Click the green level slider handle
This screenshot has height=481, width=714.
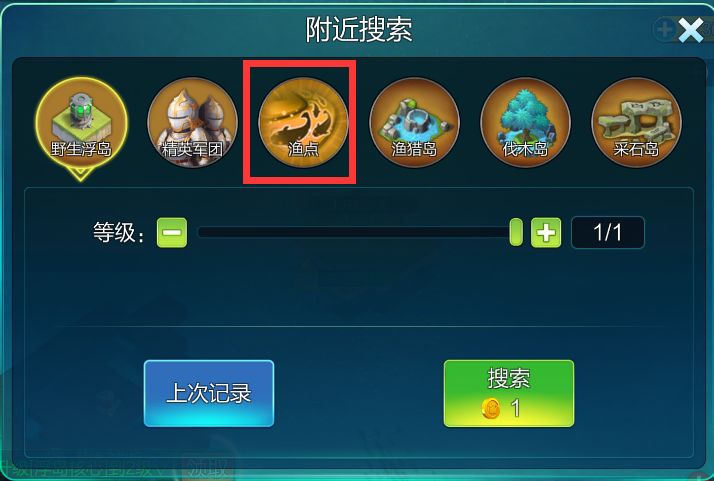pyautogui.click(x=516, y=232)
